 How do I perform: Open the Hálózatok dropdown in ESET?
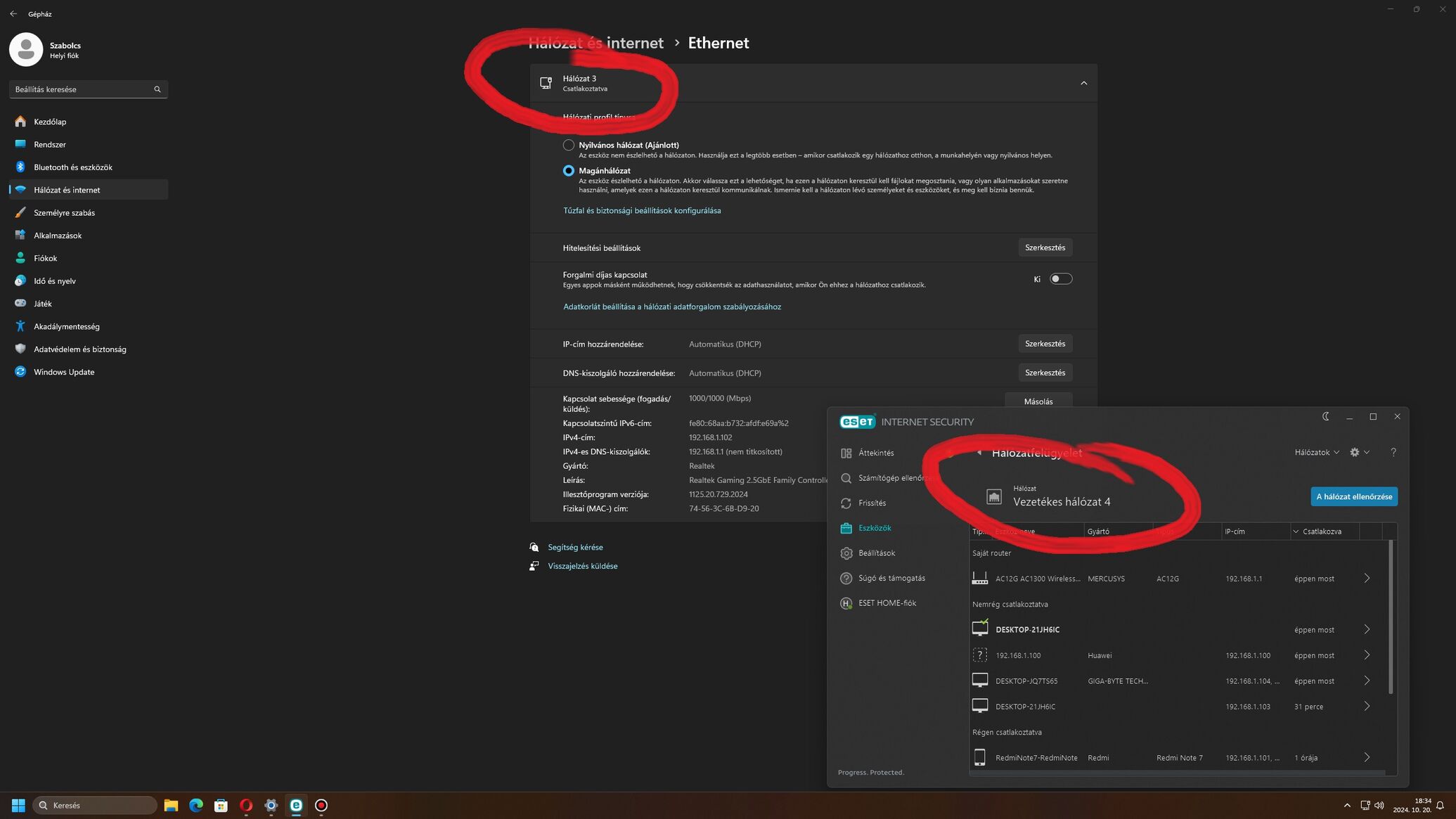1317,452
